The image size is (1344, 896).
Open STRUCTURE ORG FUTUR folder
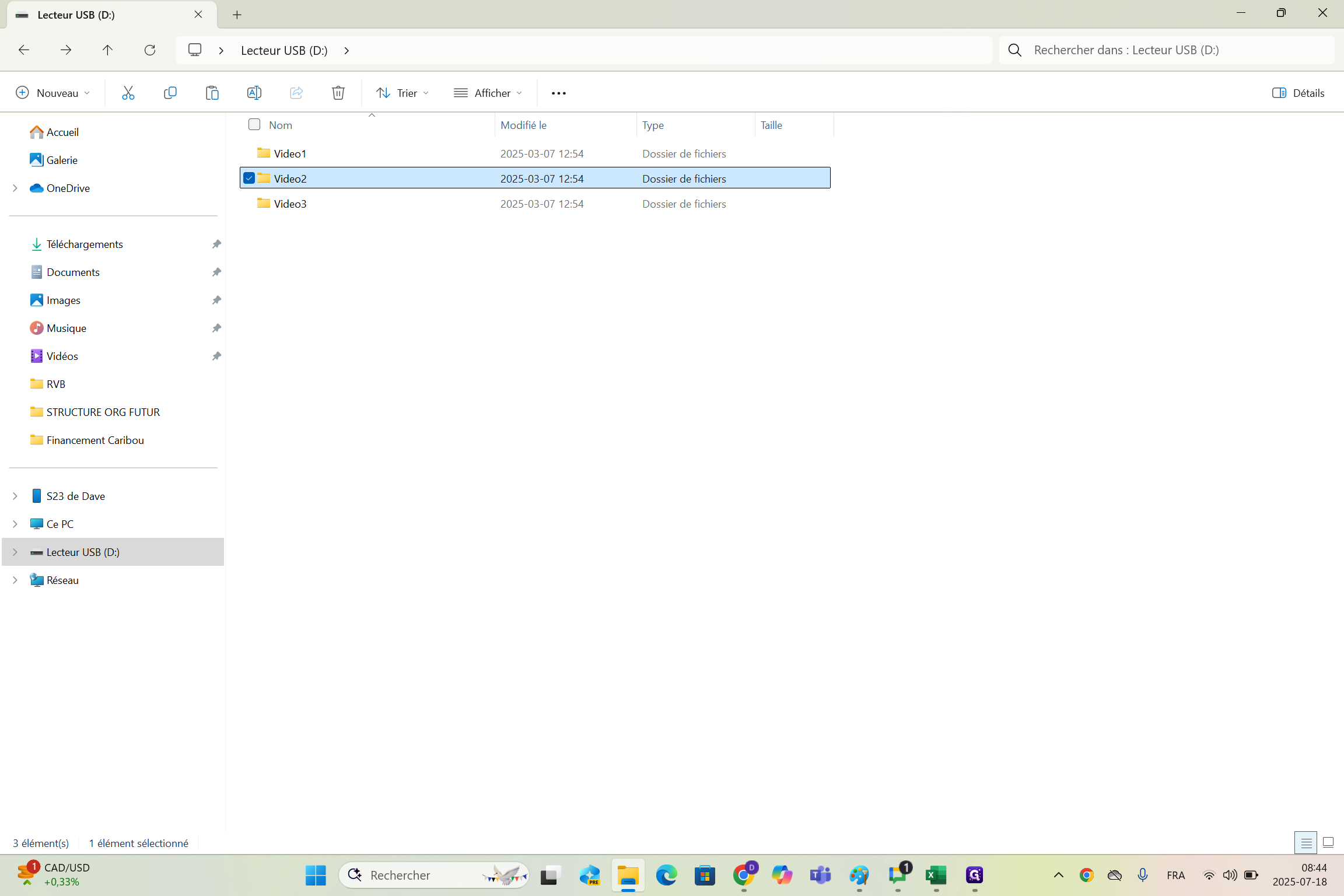click(x=103, y=412)
